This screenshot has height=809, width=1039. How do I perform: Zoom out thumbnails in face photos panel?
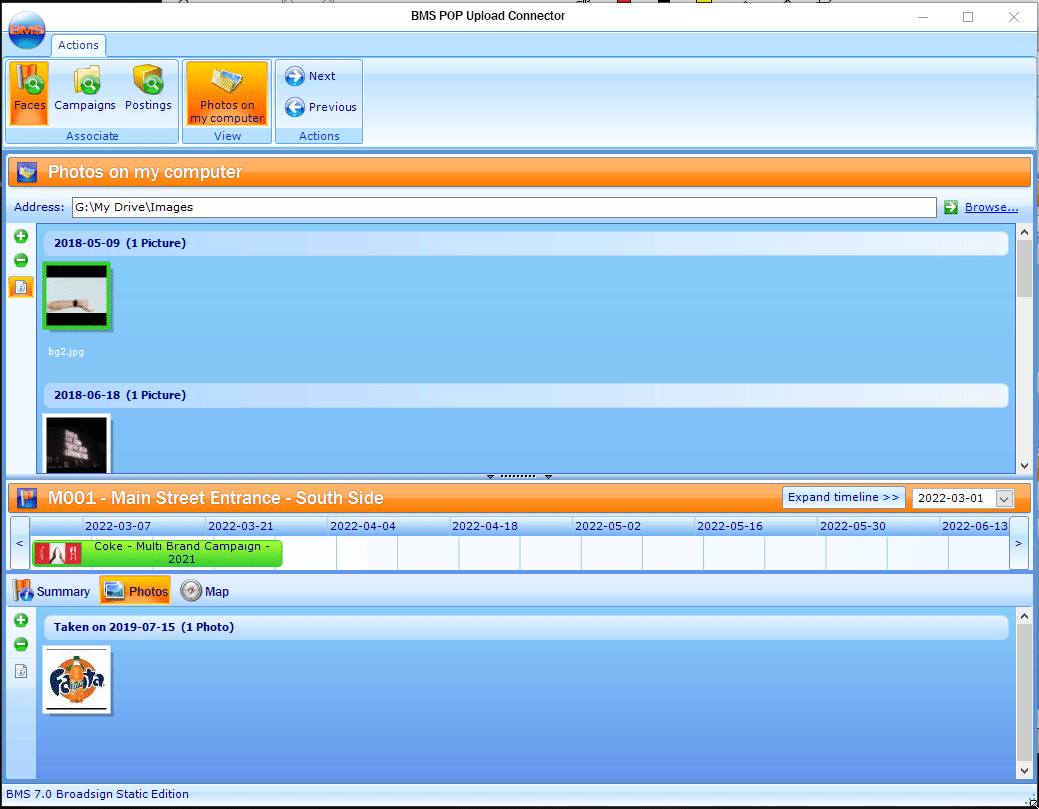click(21, 645)
